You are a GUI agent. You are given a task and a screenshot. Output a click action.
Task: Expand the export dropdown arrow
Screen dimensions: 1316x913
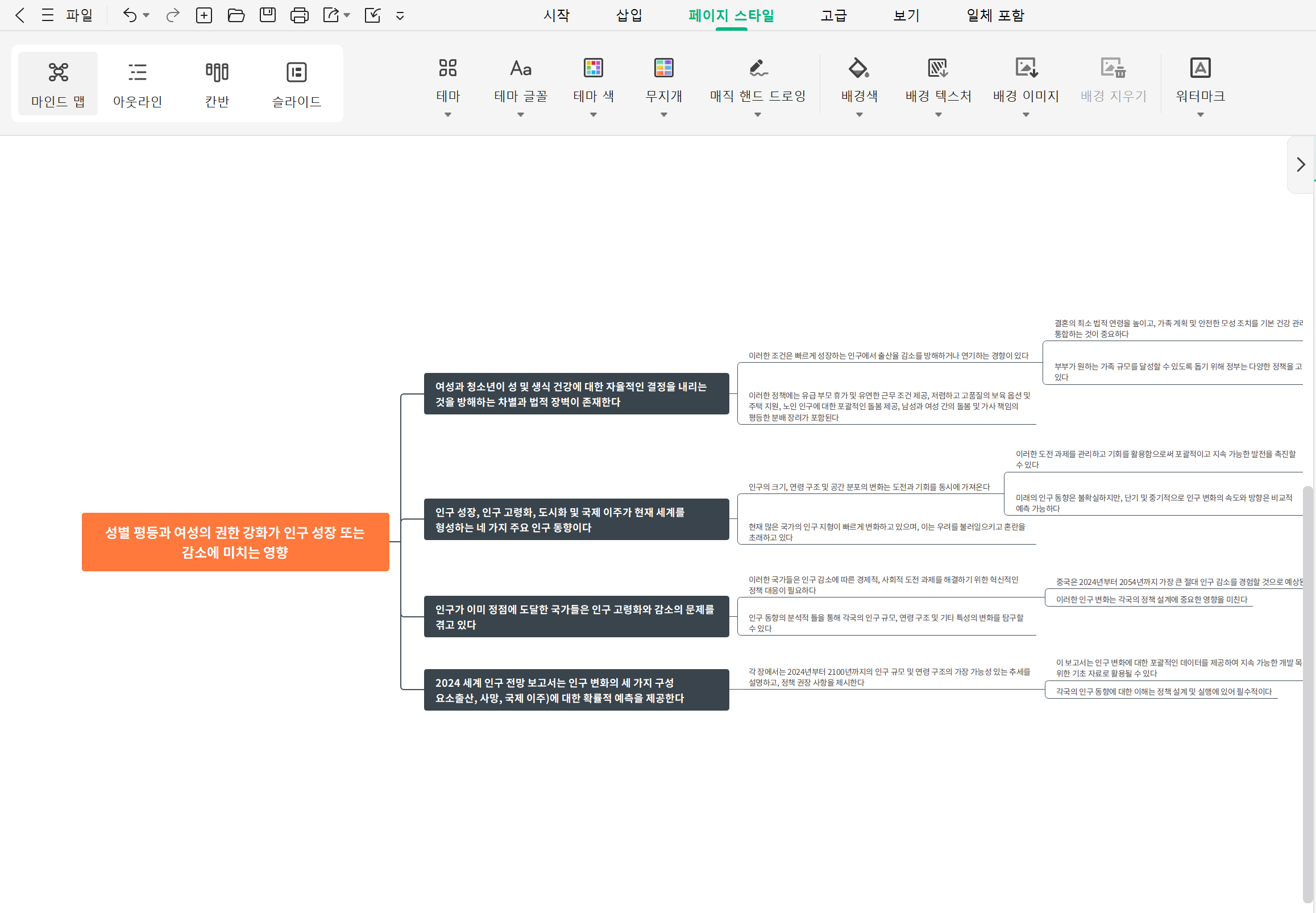click(347, 15)
